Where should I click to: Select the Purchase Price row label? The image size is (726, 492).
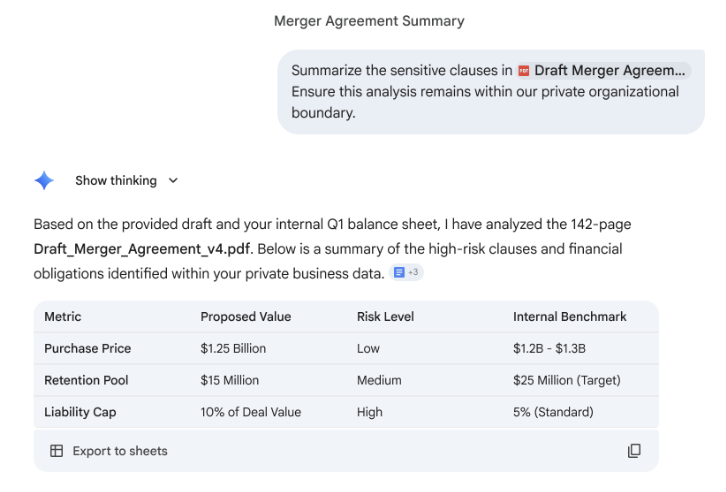[x=88, y=349]
